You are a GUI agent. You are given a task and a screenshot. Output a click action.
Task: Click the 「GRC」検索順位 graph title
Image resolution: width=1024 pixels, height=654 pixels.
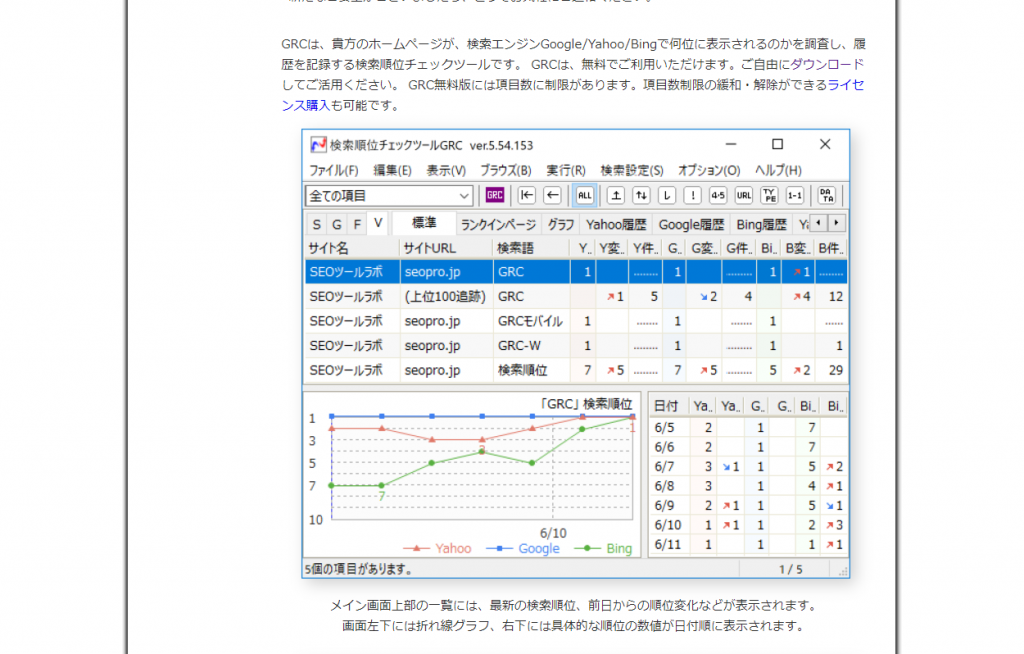(x=586, y=404)
